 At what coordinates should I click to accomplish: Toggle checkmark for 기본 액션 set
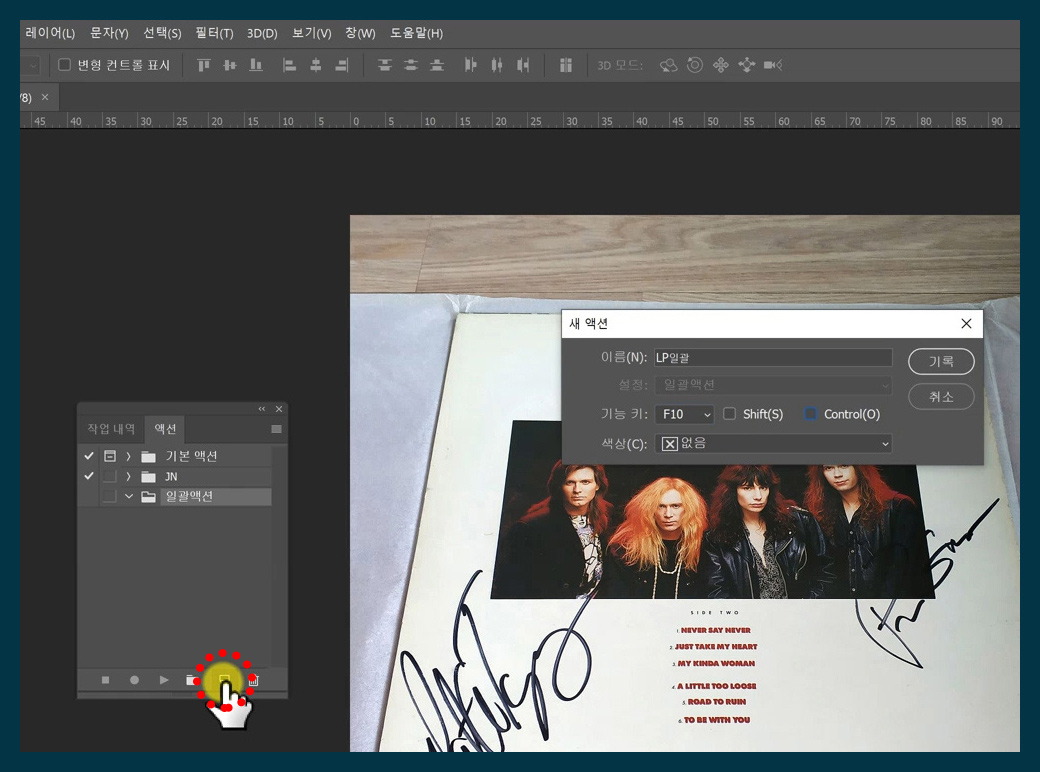[89, 456]
